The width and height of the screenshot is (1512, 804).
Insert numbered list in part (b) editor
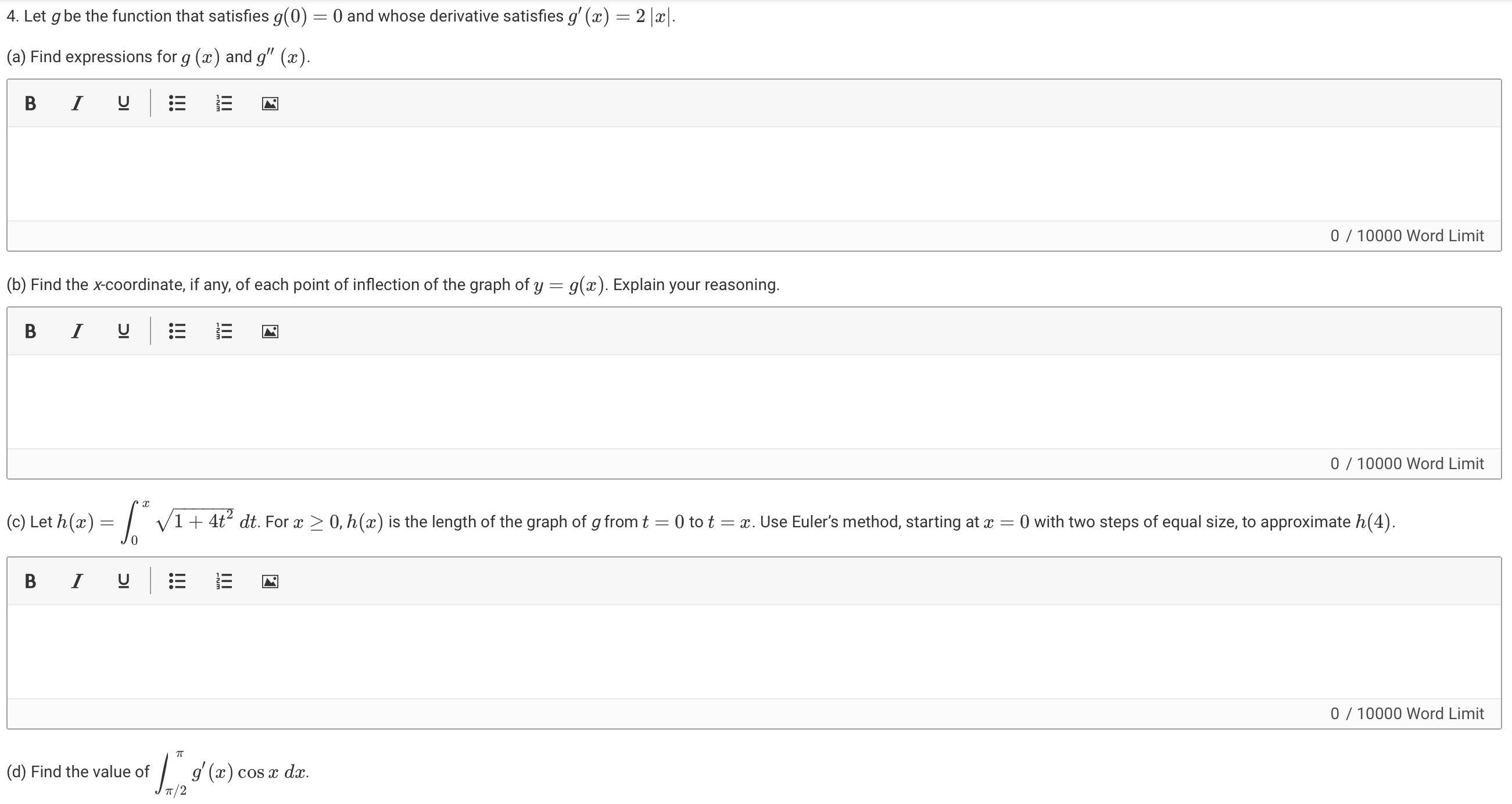pos(224,331)
